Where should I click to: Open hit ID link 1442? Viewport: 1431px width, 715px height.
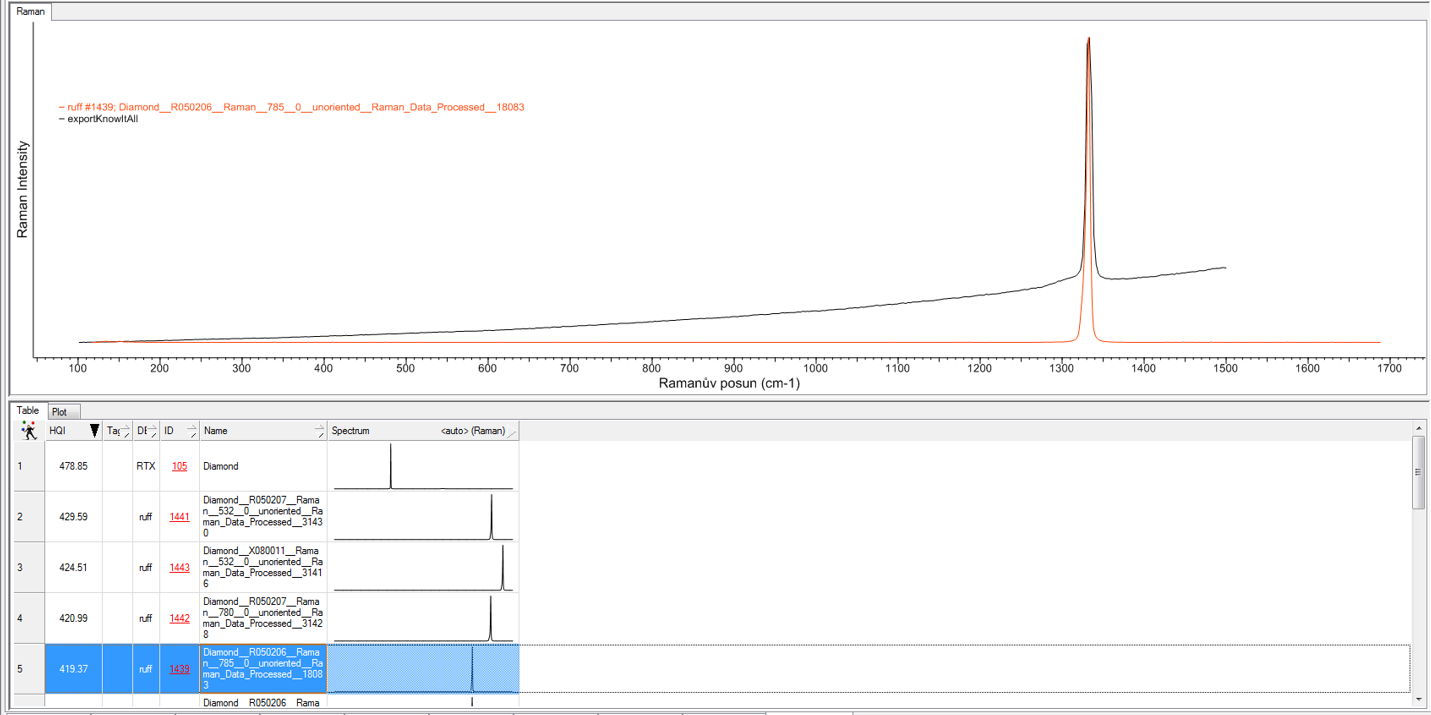179,618
